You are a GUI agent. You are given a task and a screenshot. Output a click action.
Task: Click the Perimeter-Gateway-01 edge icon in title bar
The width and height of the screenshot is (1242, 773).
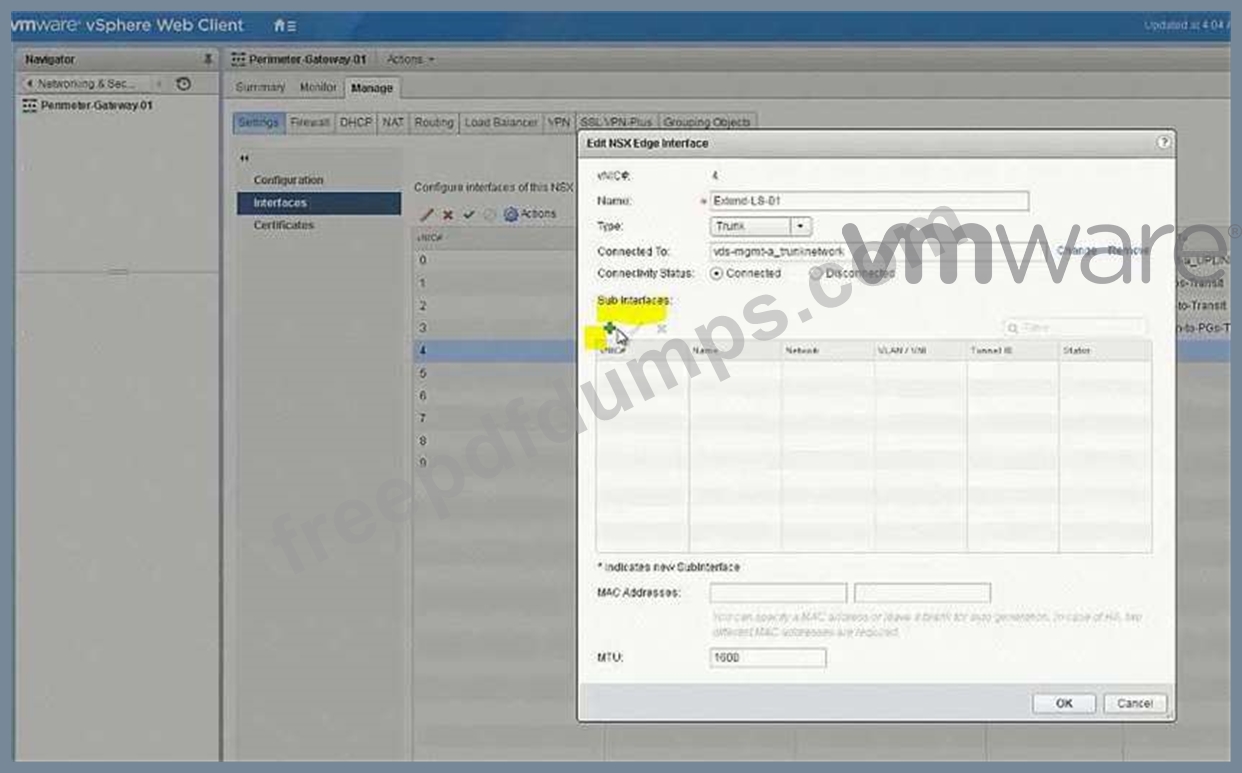click(x=239, y=60)
